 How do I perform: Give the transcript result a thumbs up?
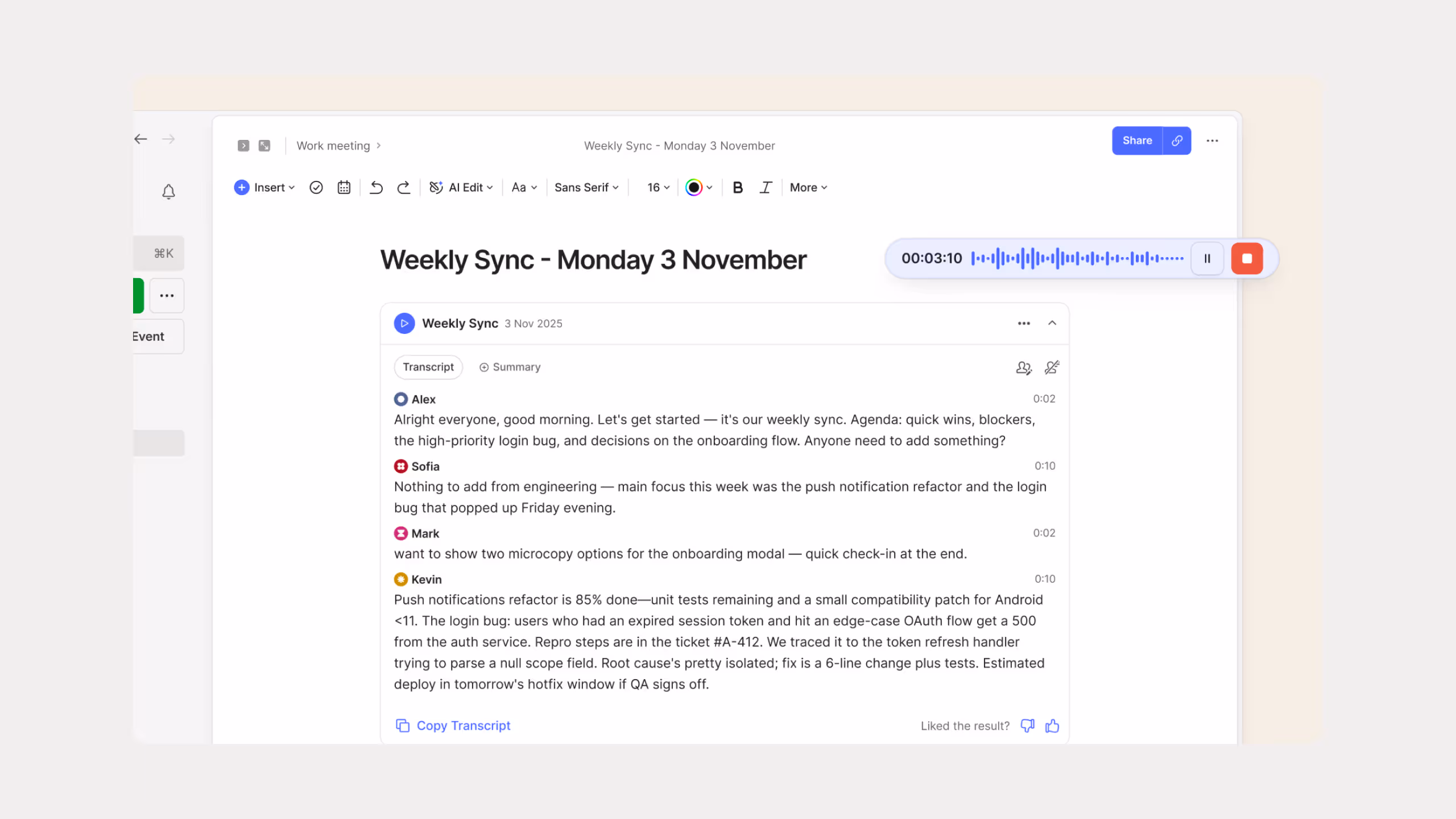[1052, 726]
